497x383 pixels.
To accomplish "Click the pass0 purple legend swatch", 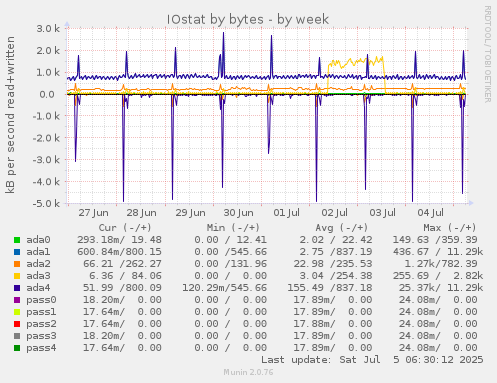I will (17, 300).
